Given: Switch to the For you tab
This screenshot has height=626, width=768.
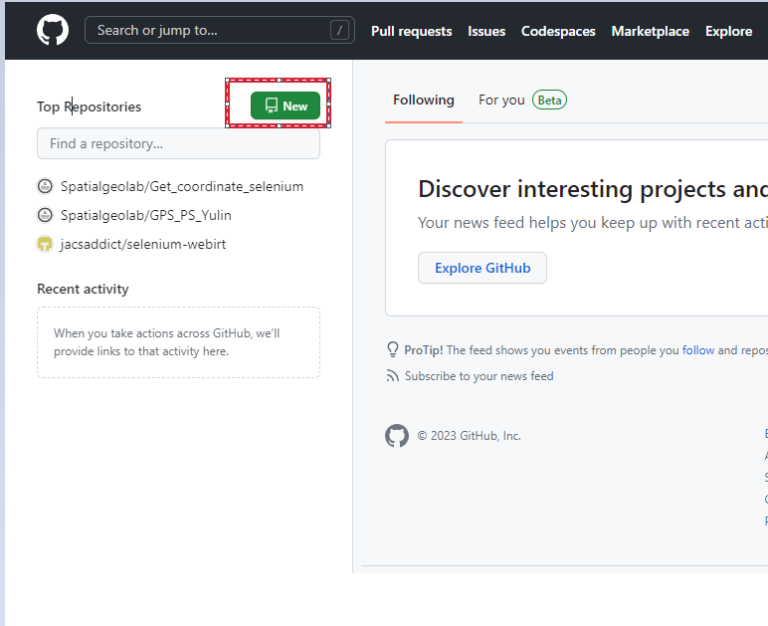Looking at the screenshot, I should pyautogui.click(x=501, y=100).
